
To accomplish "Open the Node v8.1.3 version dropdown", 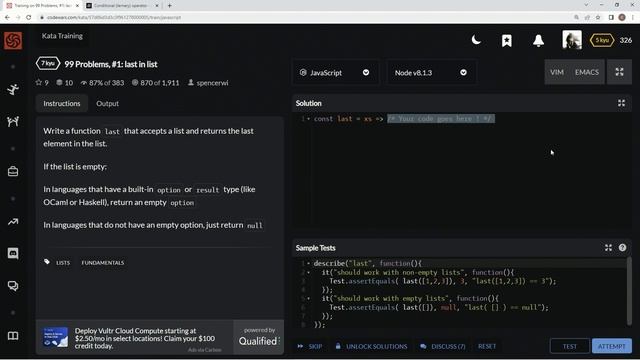I will click(x=431, y=73).
